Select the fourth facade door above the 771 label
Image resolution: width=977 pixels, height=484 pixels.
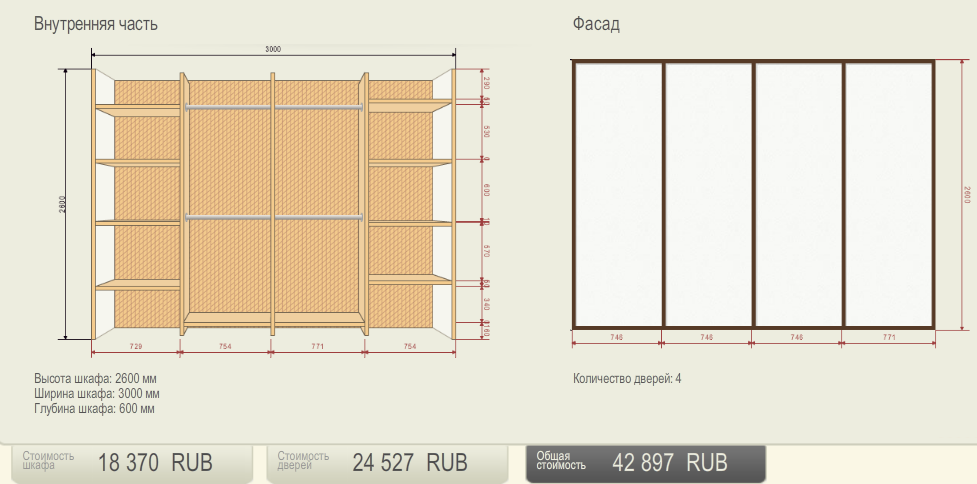(889, 194)
